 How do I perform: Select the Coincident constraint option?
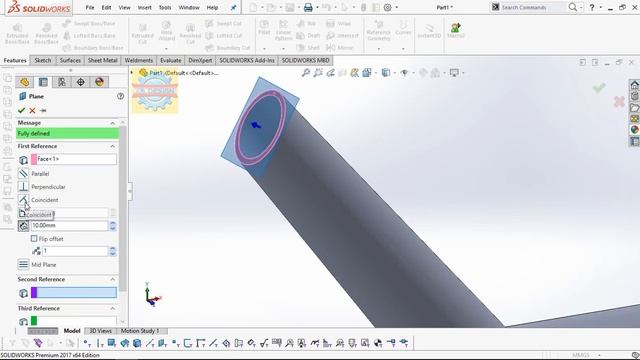coord(23,200)
